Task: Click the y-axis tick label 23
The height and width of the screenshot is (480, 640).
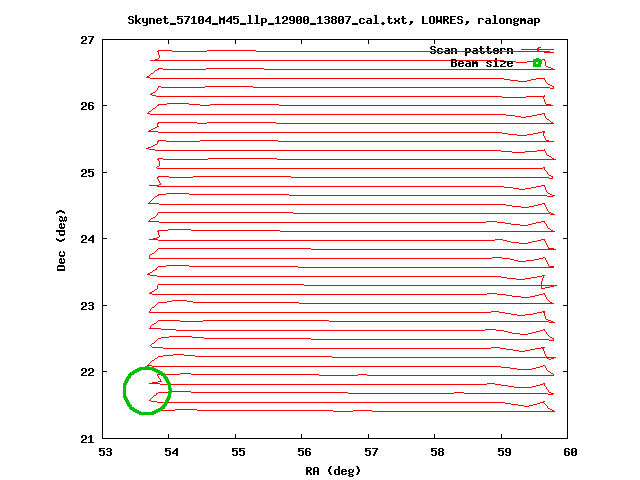Action: tap(87, 306)
